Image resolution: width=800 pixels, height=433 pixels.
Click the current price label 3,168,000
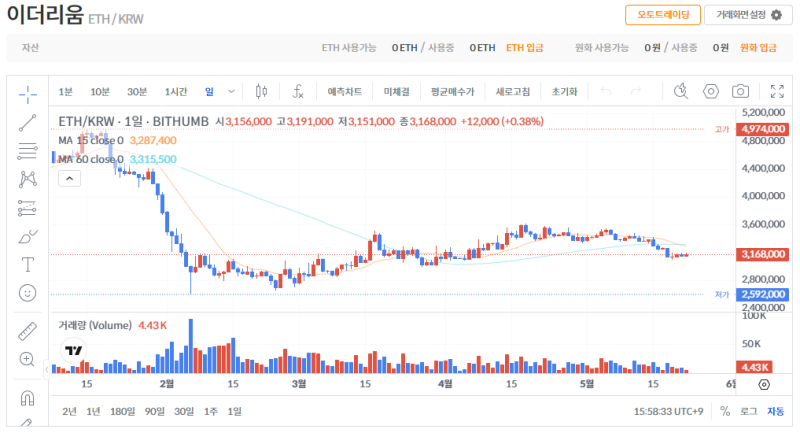[762, 254]
